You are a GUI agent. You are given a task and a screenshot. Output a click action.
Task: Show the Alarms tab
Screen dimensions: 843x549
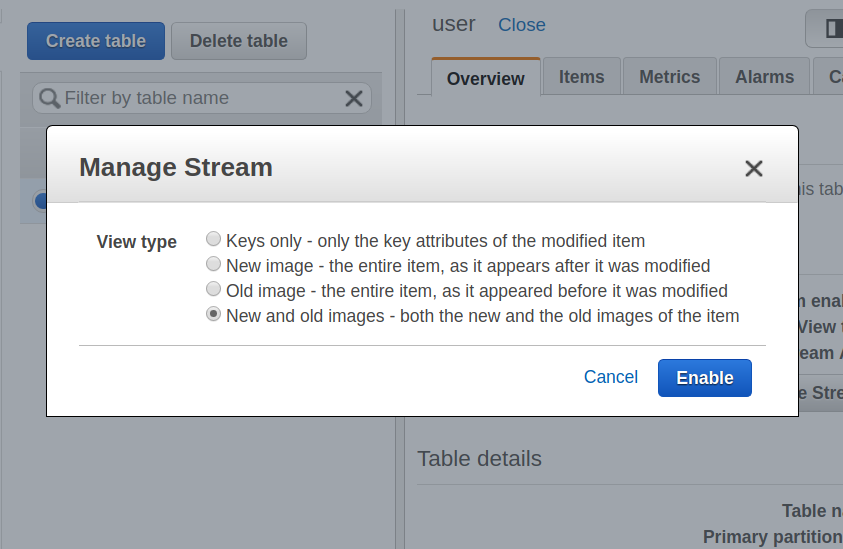click(764, 77)
